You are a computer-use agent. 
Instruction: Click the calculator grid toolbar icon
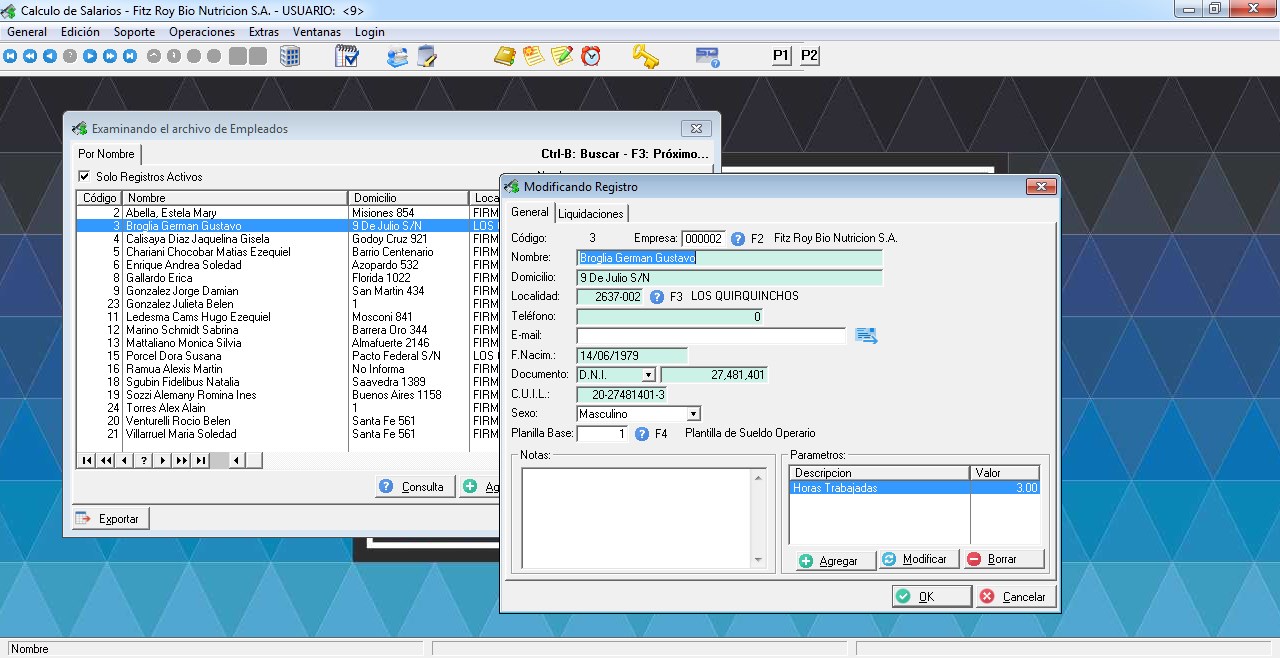tap(290, 56)
